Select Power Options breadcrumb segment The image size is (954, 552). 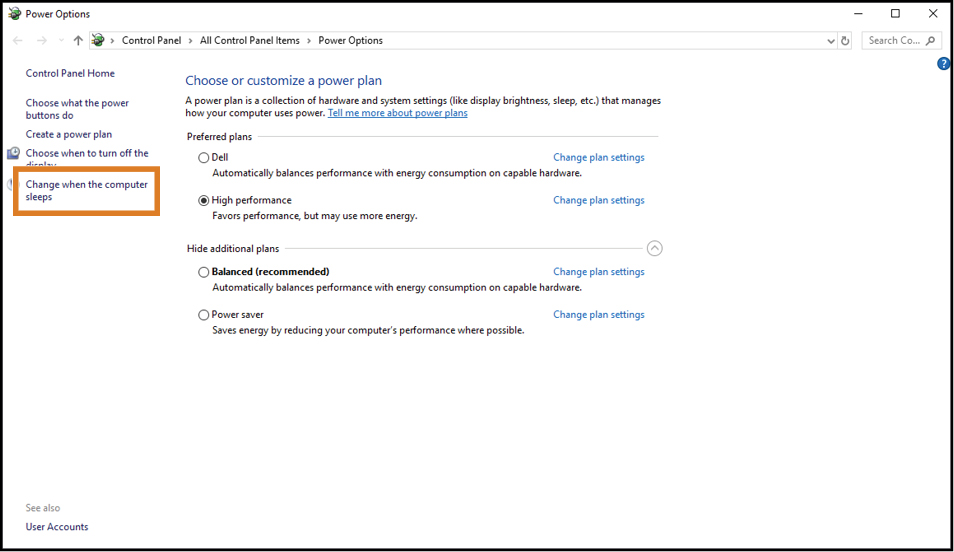tap(350, 40)
